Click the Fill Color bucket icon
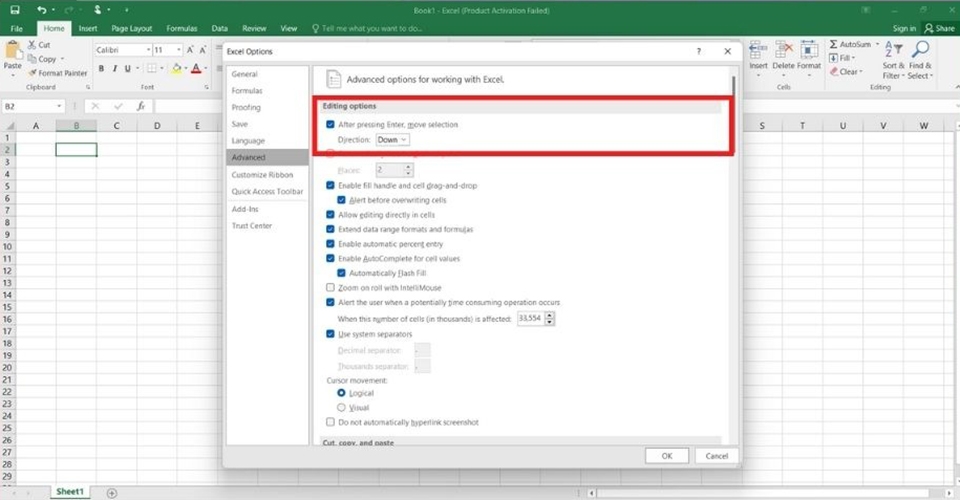 pos(176,69)
